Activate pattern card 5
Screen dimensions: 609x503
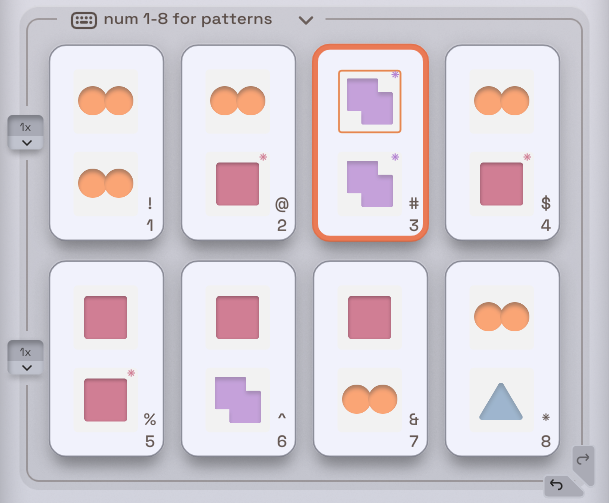click(106, 359)
